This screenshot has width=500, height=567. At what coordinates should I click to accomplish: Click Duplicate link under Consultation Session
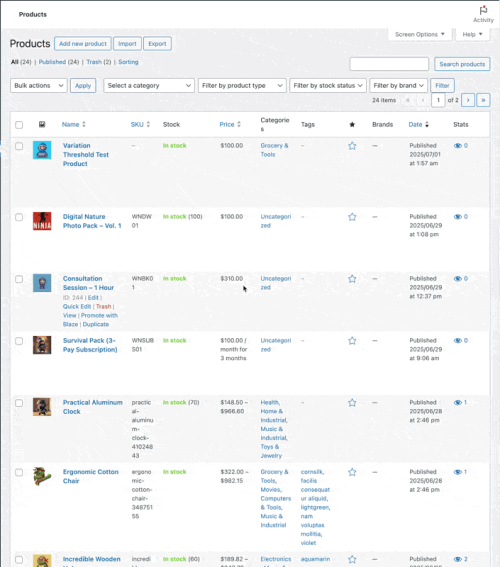tap(95, 324)
